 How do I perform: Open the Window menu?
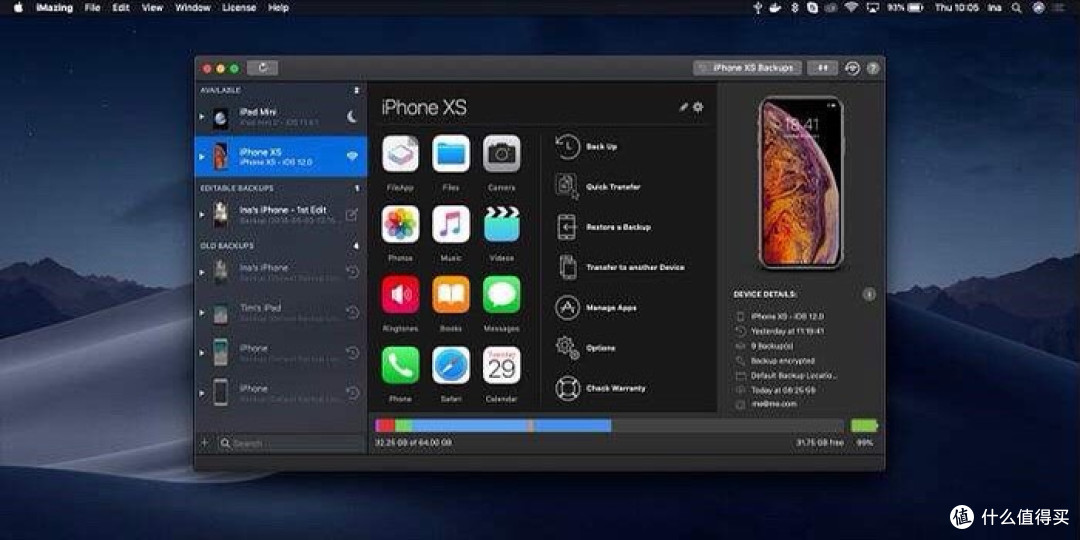point(193,8)
